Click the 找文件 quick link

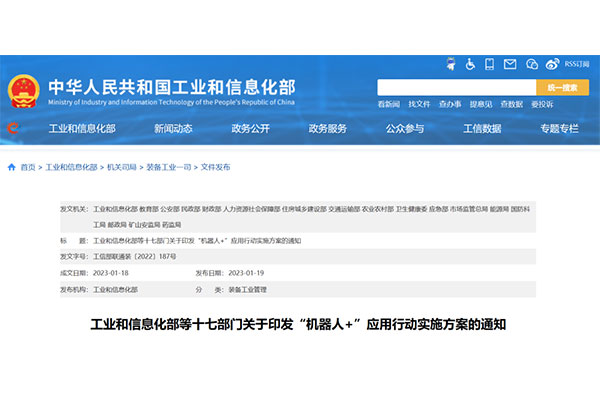click(419, 104)
